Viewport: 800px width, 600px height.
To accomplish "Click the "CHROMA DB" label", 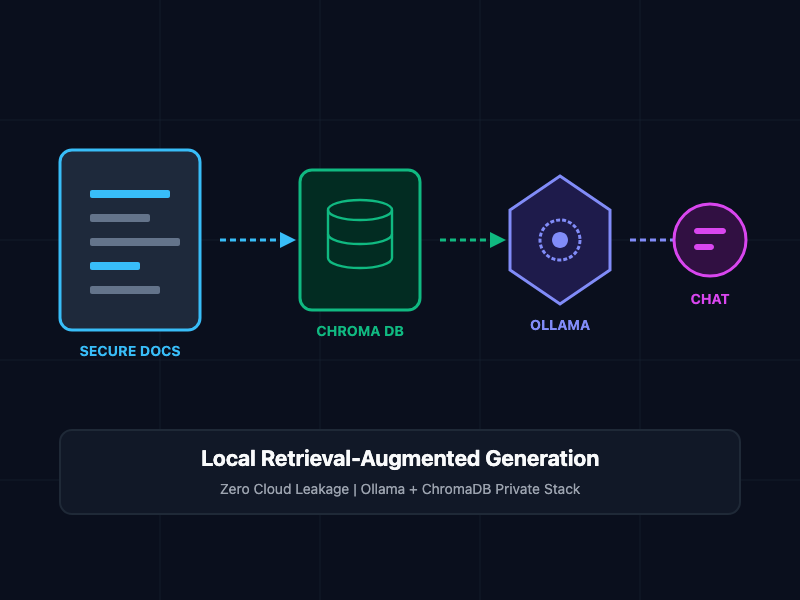I will pos(360,331).
